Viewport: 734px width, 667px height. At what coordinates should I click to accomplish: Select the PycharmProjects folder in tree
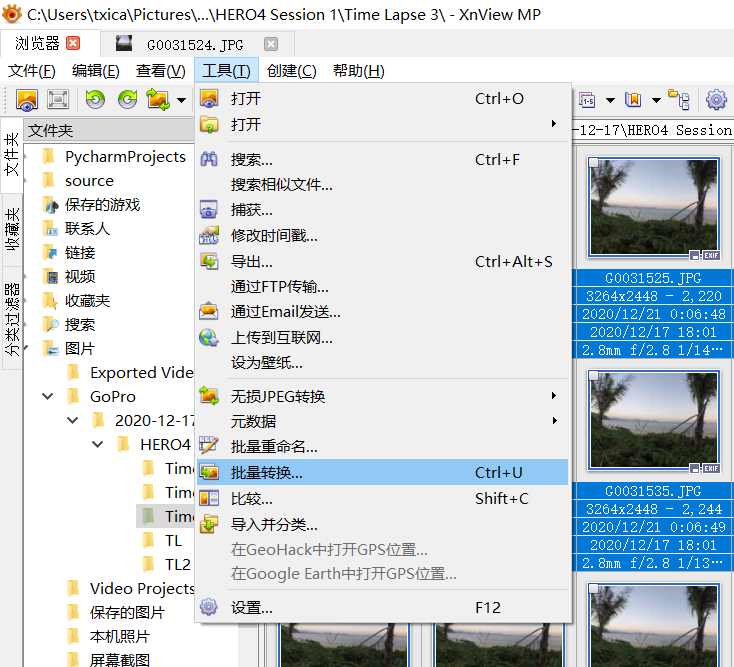(125, 157)
